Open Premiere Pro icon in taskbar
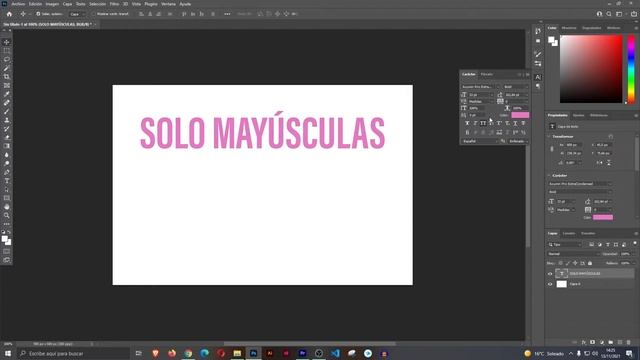Image resolution: width=640 pixels, height=360 pixels. click(302, 353)
